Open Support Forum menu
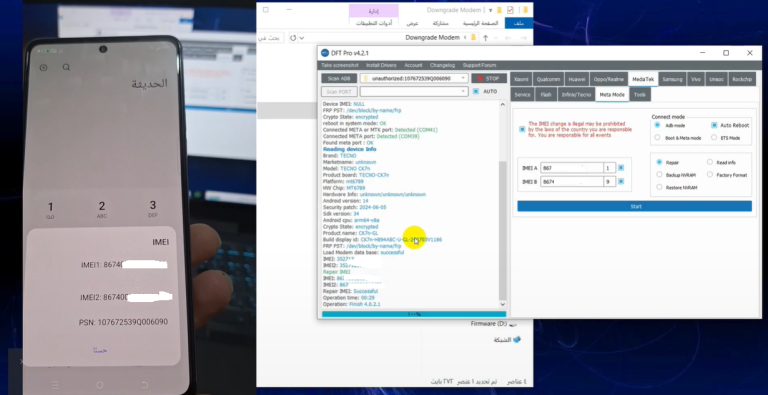 [479, 65]
